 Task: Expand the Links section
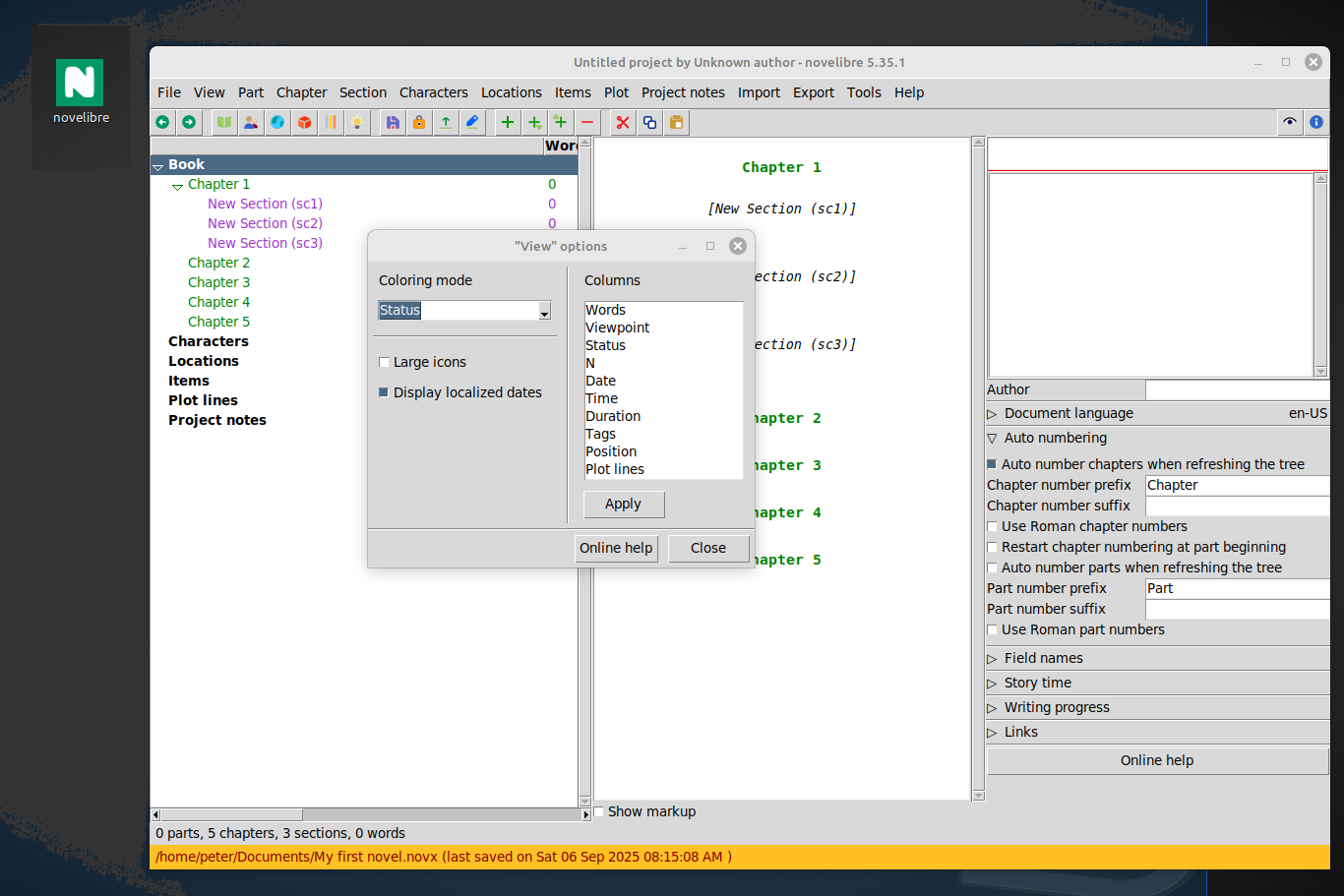click(x=992, y=733)
